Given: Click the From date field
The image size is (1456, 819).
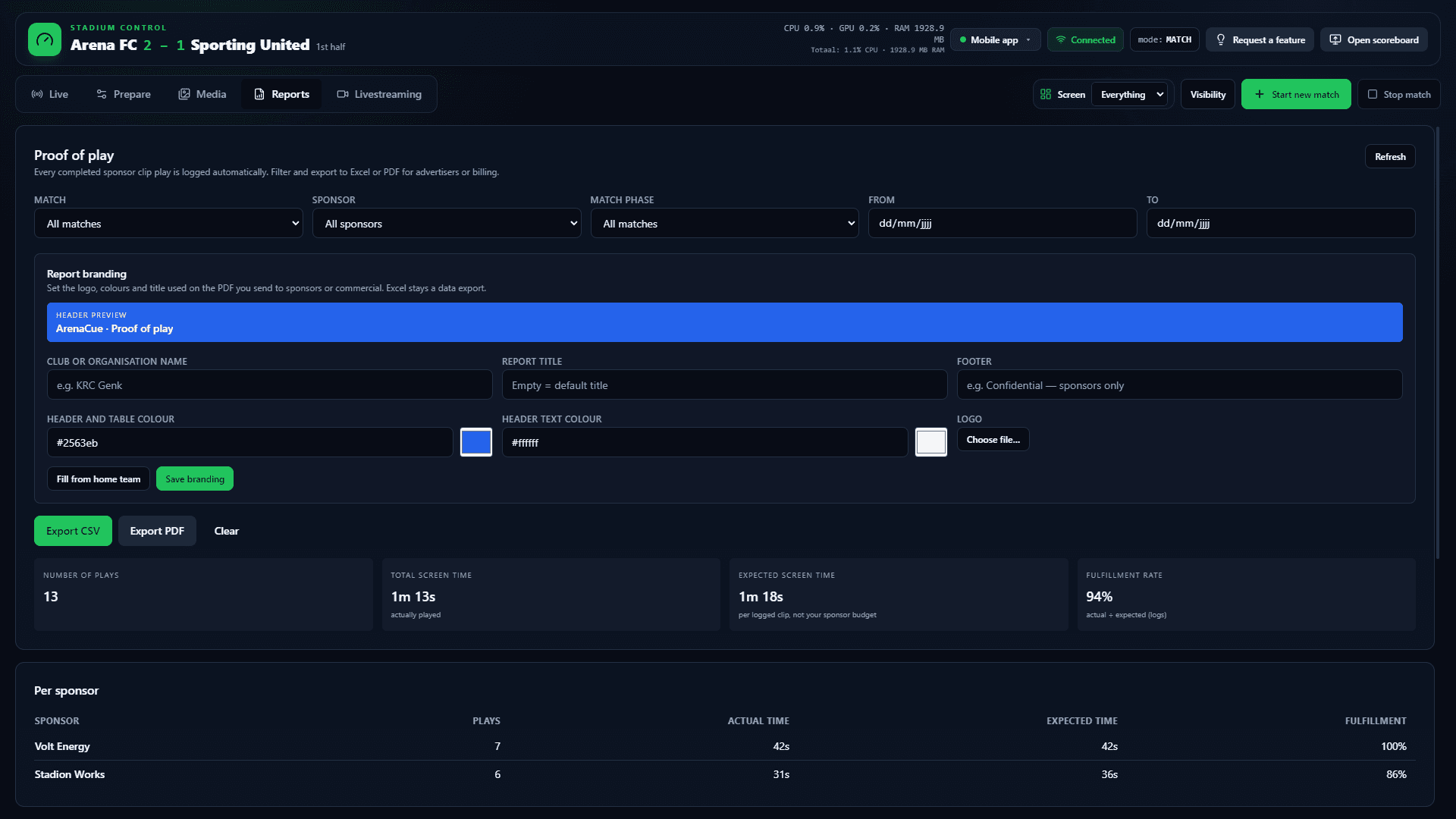Looking at the screenshot, I should coord(1003,223).
